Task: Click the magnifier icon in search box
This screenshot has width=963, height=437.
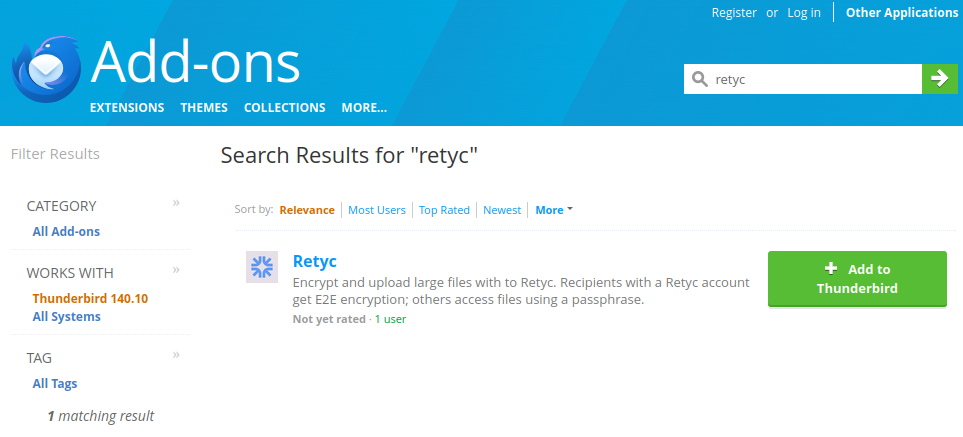Action: click(700, 79)
